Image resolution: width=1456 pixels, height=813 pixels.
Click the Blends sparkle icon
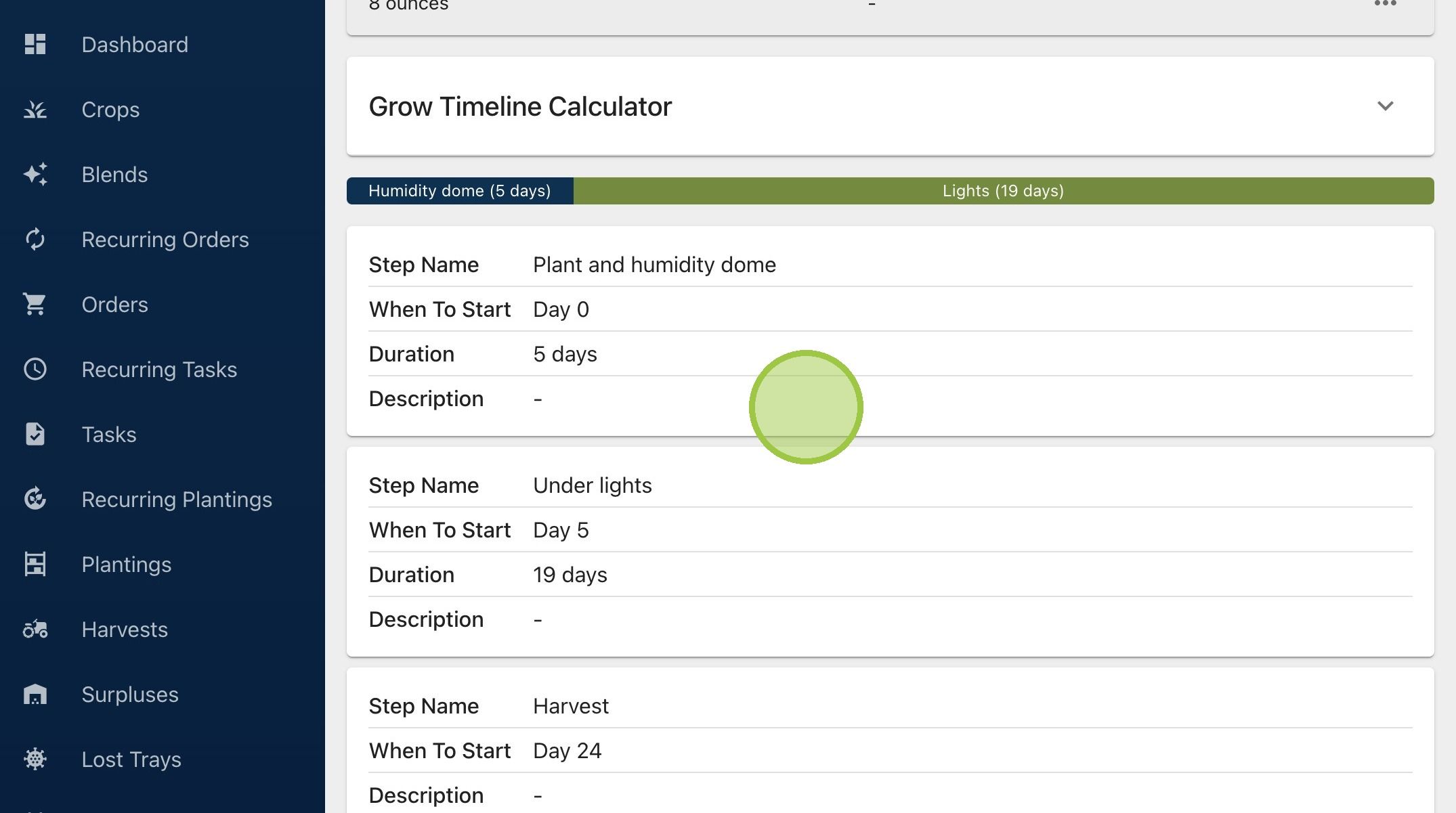click(x=35, y=174)
